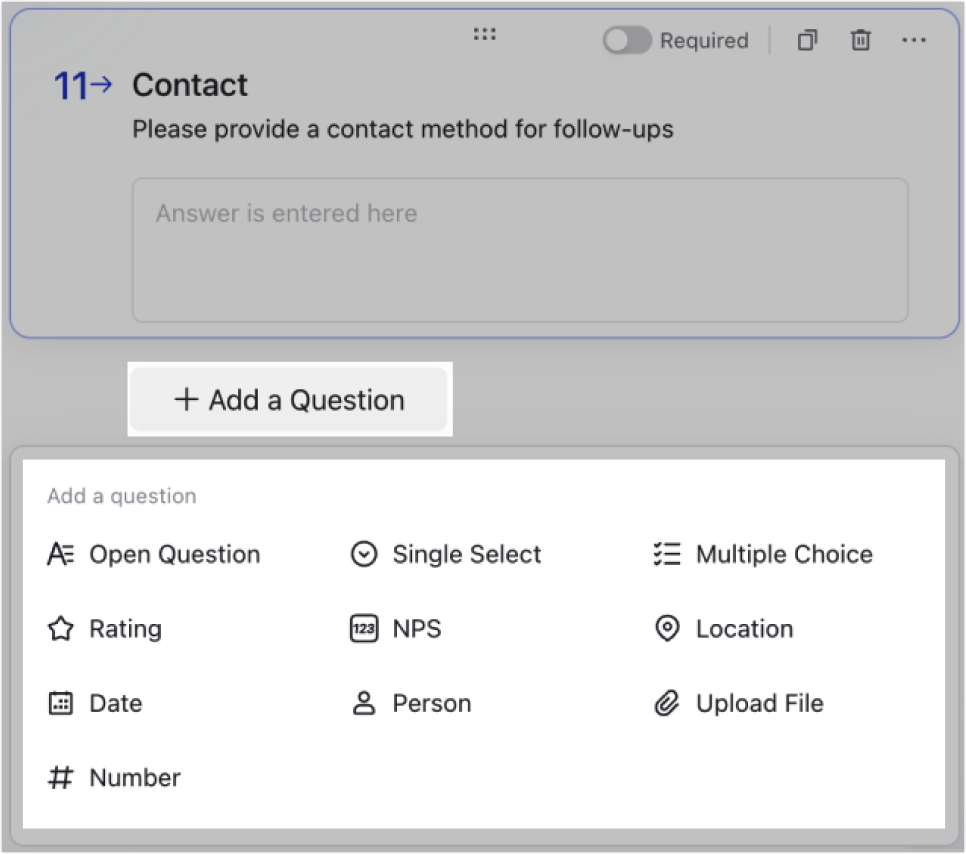Click the Contact question title
The image size is (966, 854).
[x=190, y=85]
